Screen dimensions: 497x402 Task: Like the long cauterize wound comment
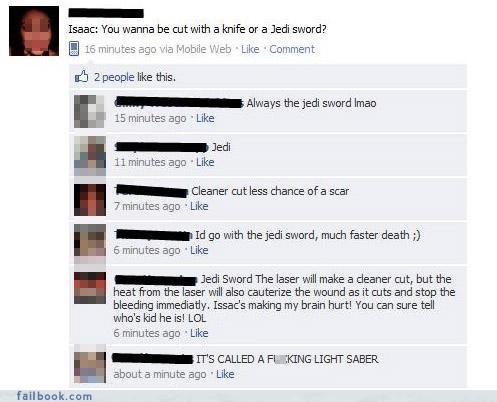[x=199, y=333]
